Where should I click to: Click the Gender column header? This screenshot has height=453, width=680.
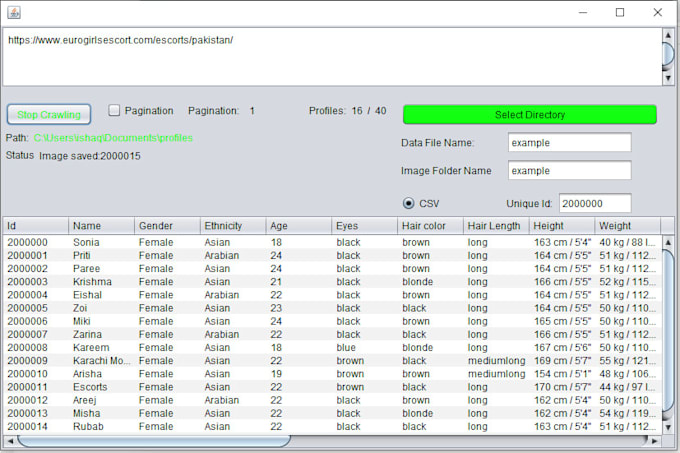[x=167, y=226]
